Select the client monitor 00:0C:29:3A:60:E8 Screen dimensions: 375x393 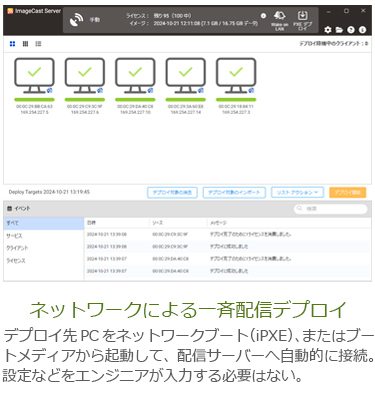click(186, 76)
